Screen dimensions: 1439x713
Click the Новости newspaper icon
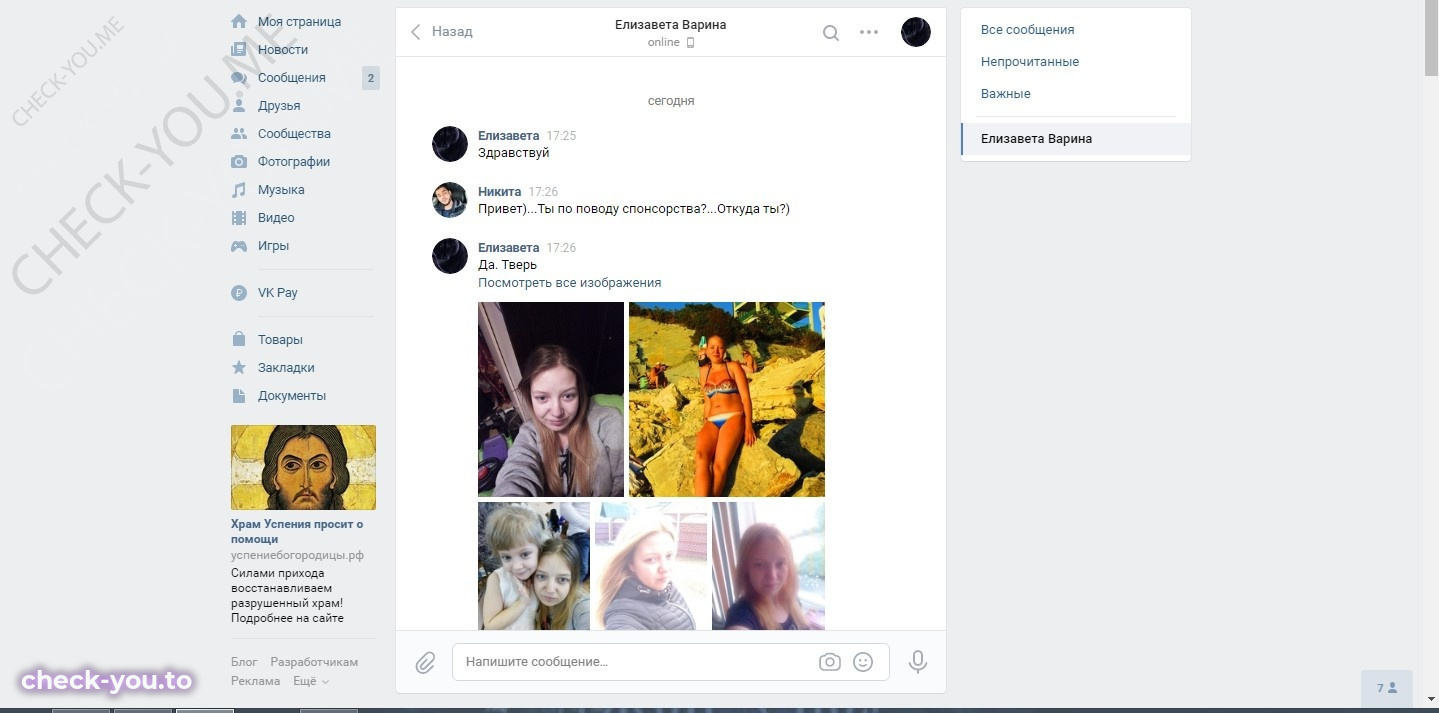pos(239,49)
